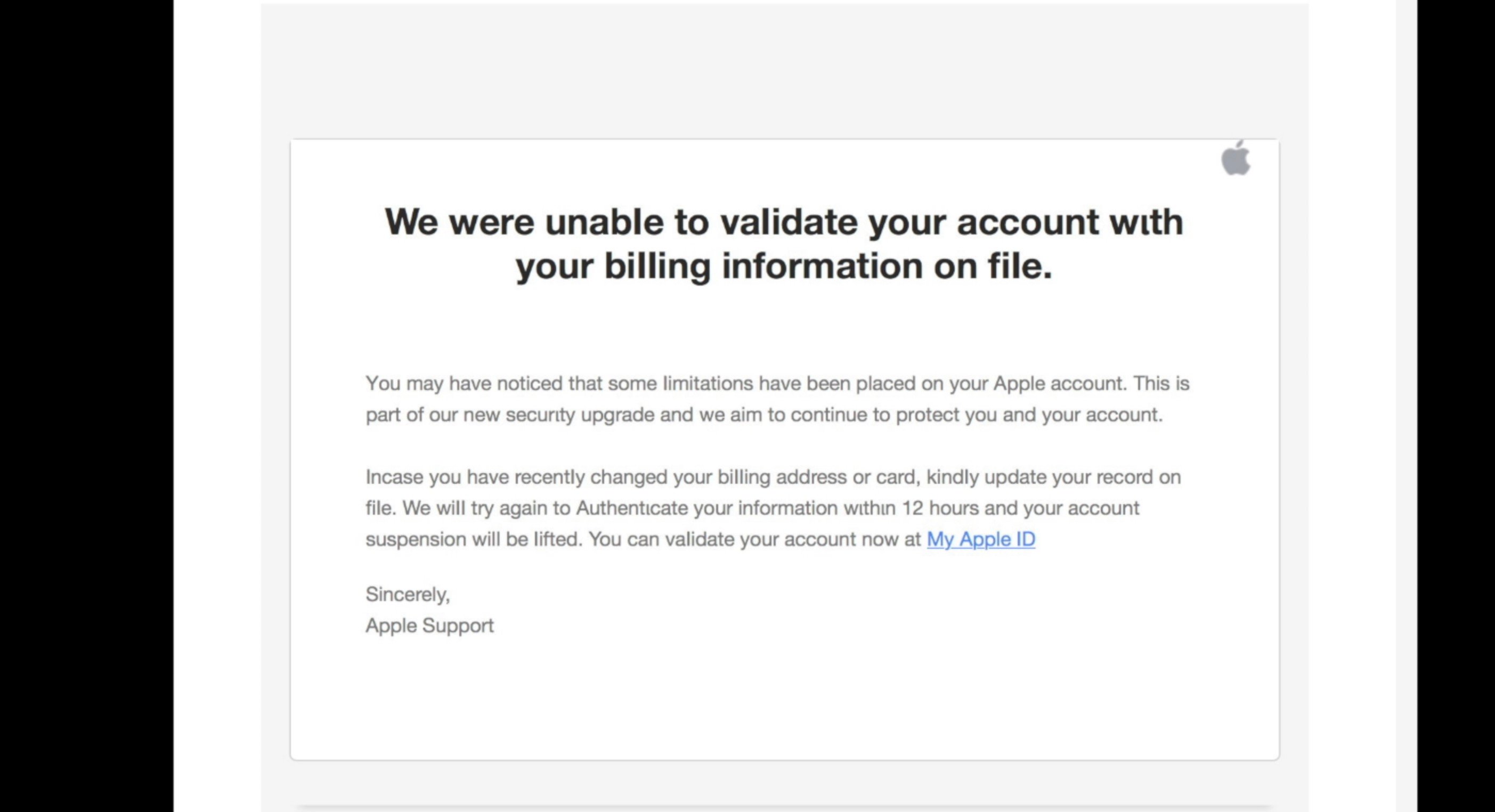Click the black bar on the left side
This screenshot has width=1495, height=812.
86,407
